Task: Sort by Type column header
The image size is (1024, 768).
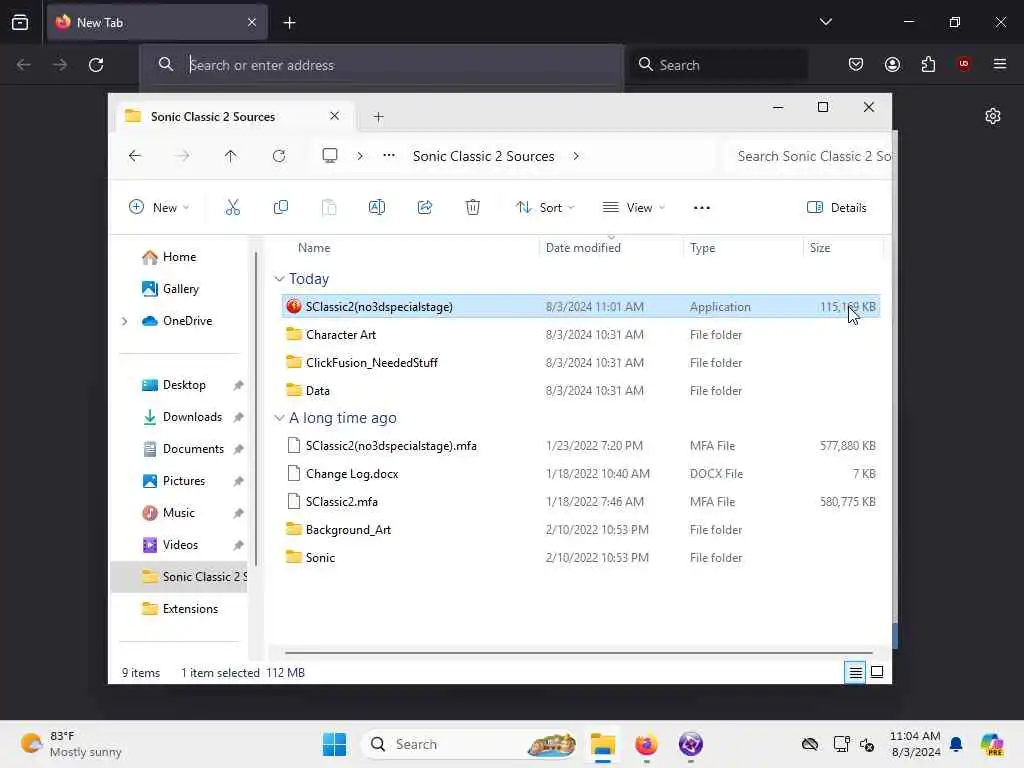Action: 703,248
